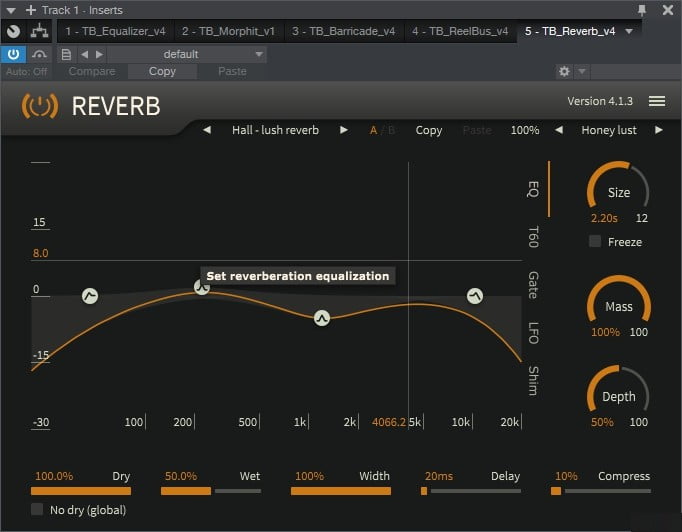Click Auto: Off automation toggle

(27, 71)
